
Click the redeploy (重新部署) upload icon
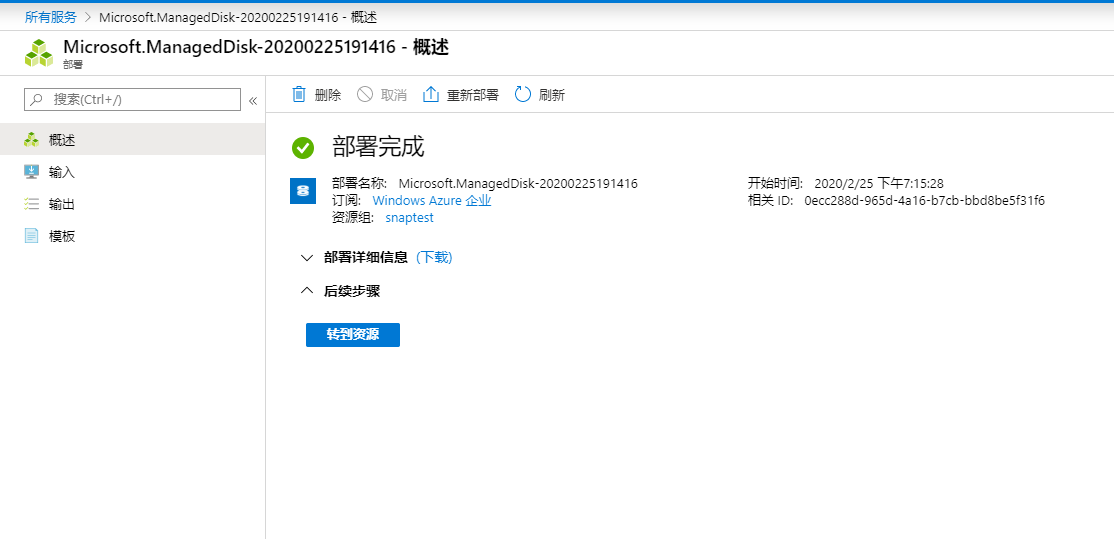pyautogui.click(x=431, y=94)
